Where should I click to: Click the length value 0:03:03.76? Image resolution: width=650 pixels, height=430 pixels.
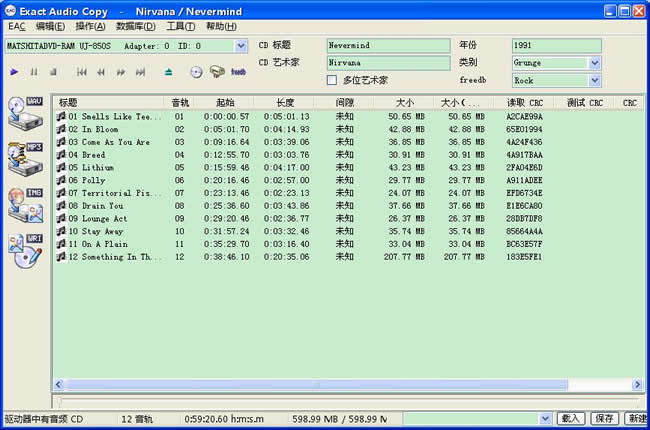click(286, 155)
